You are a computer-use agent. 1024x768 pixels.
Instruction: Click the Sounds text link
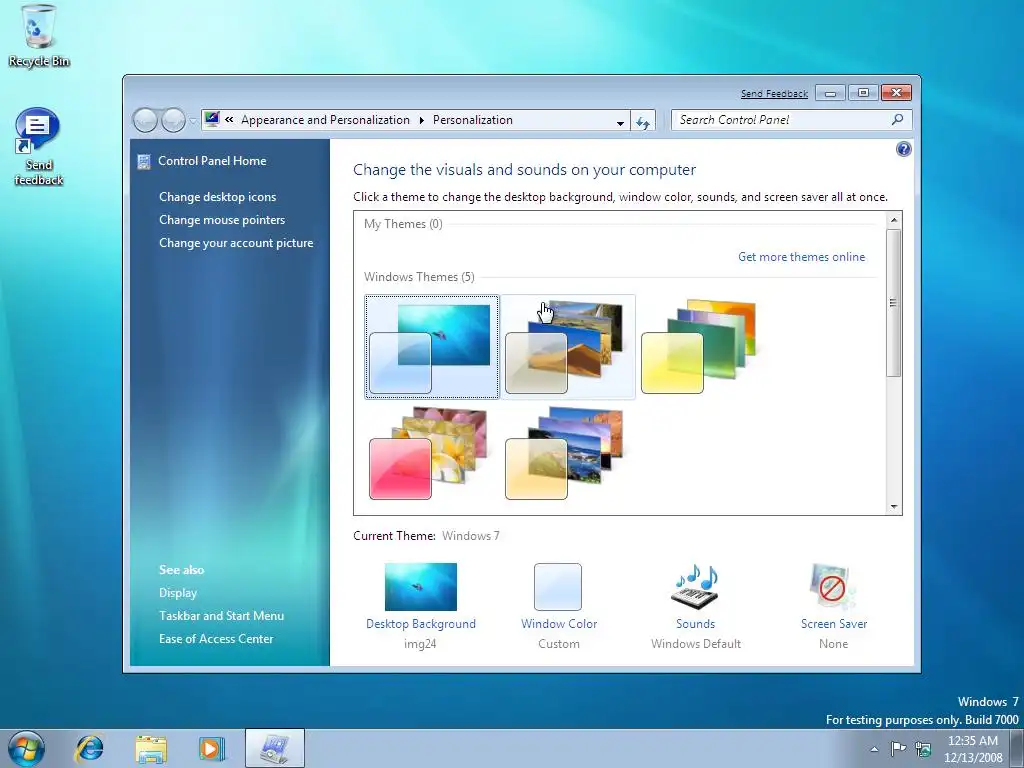696,624
